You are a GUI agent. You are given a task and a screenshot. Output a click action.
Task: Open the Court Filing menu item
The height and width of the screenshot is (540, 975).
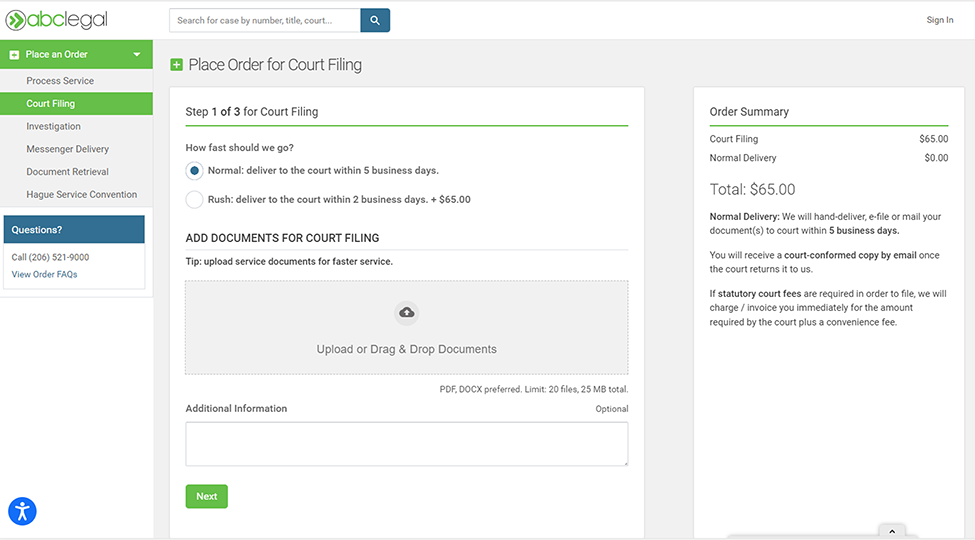[51, 104]
